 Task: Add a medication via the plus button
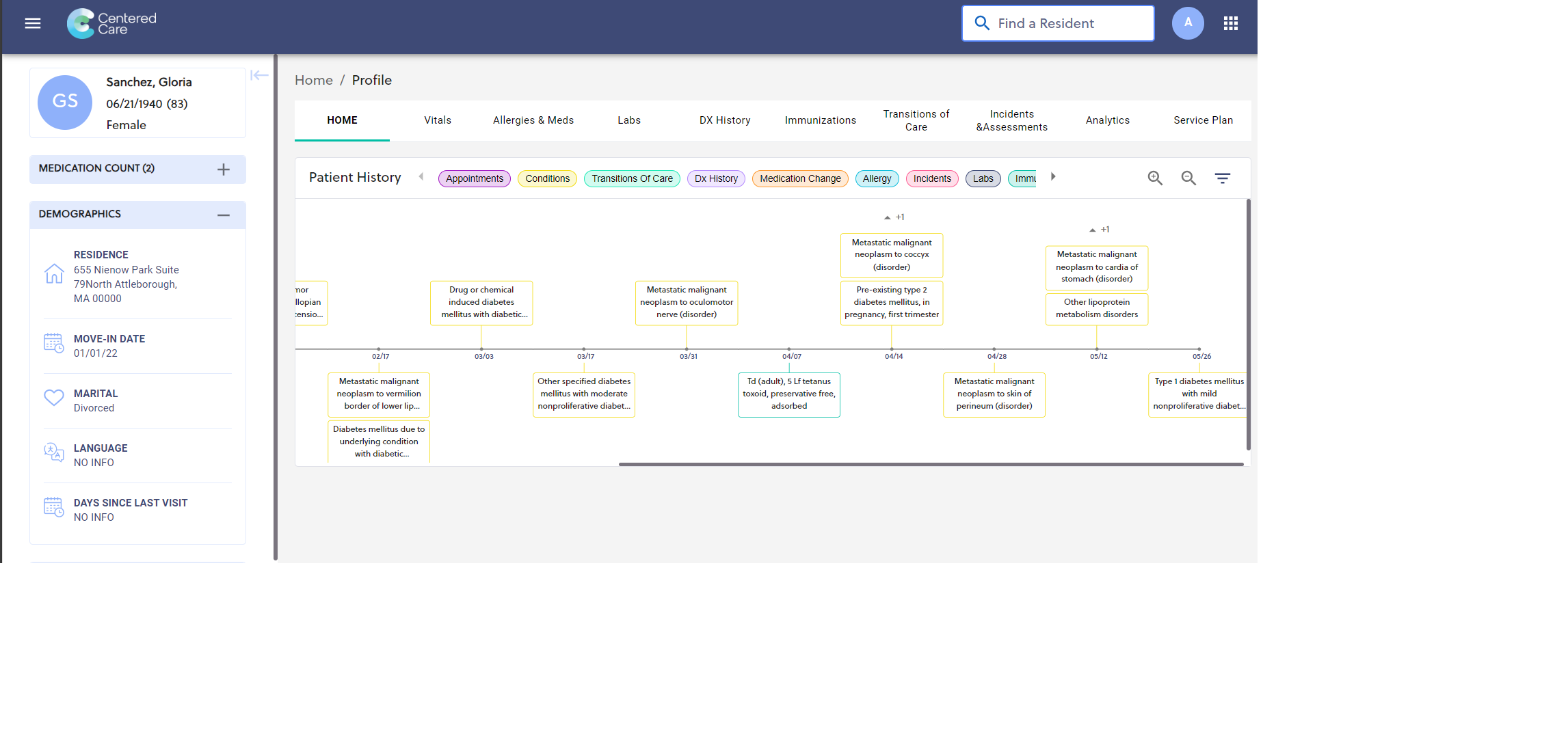pos(224,168)
